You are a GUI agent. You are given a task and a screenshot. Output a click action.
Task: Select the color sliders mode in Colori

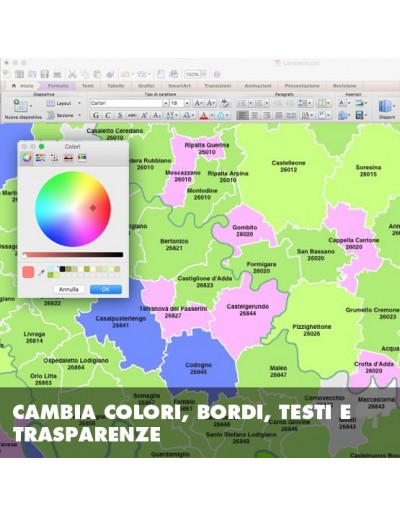pyautogui.click(x=41, y=158)
